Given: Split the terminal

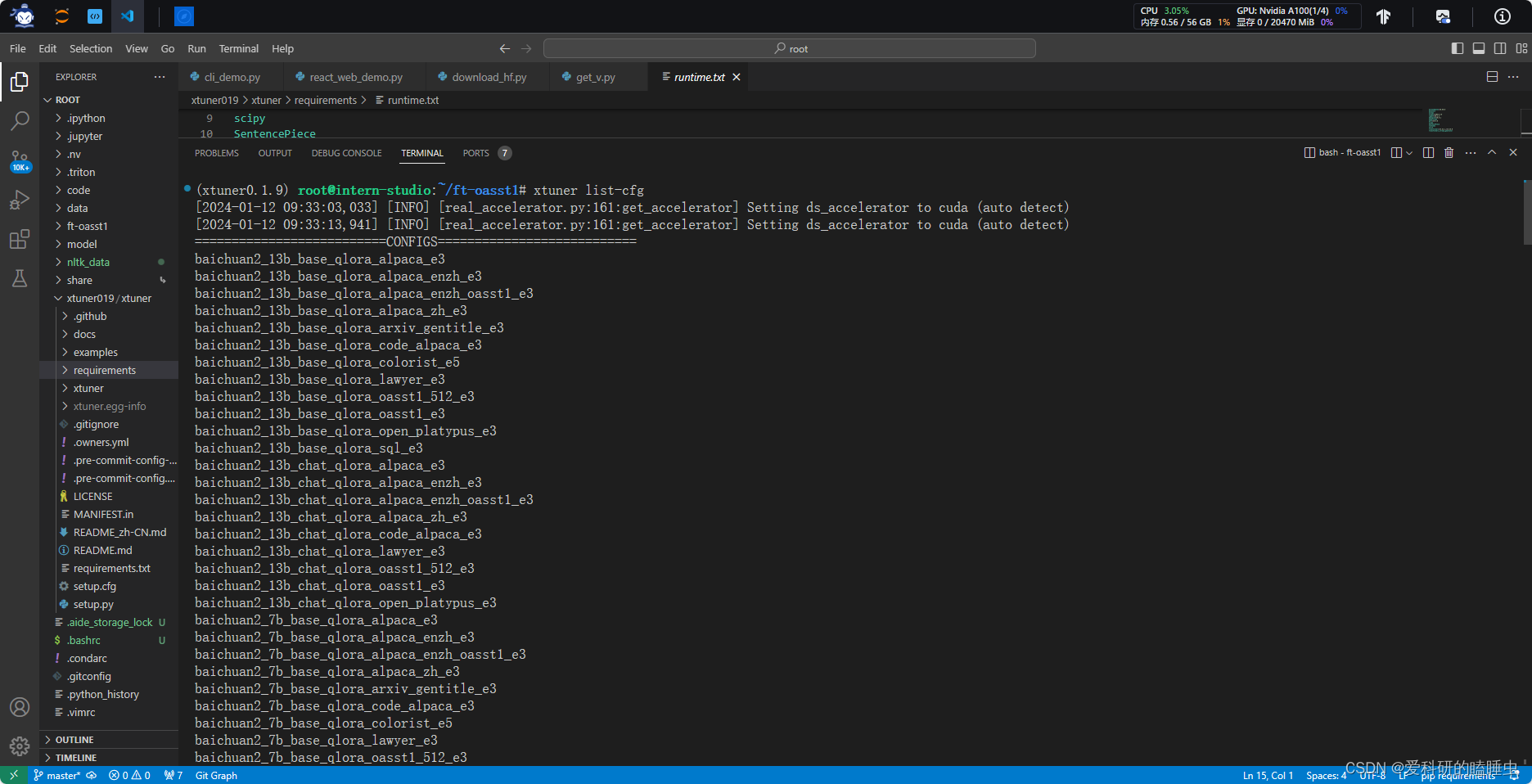Looking at the screenshot, I should (x=1428, y=153).
